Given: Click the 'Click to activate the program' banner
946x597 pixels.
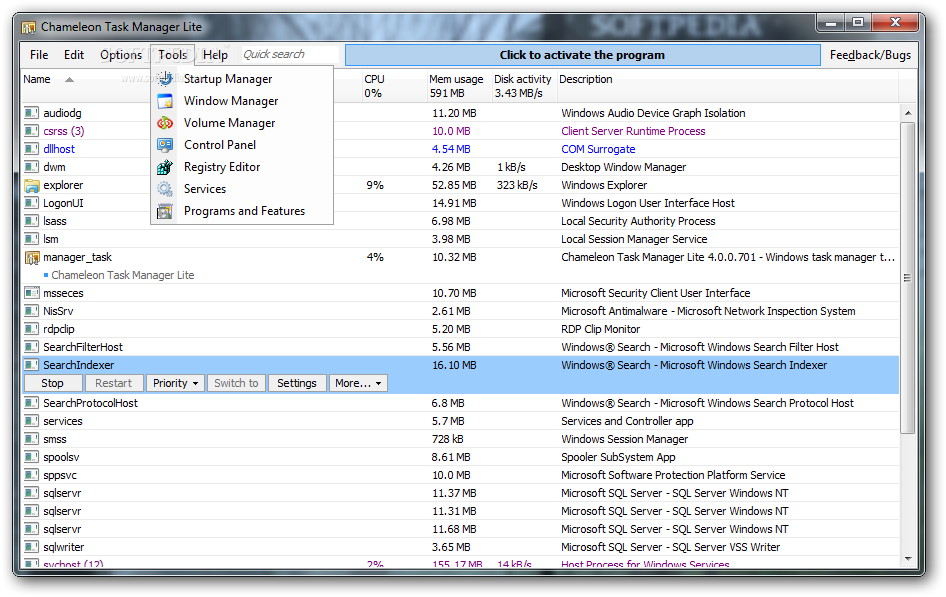Looking at the screenshot, I should [x=583, y=55].
